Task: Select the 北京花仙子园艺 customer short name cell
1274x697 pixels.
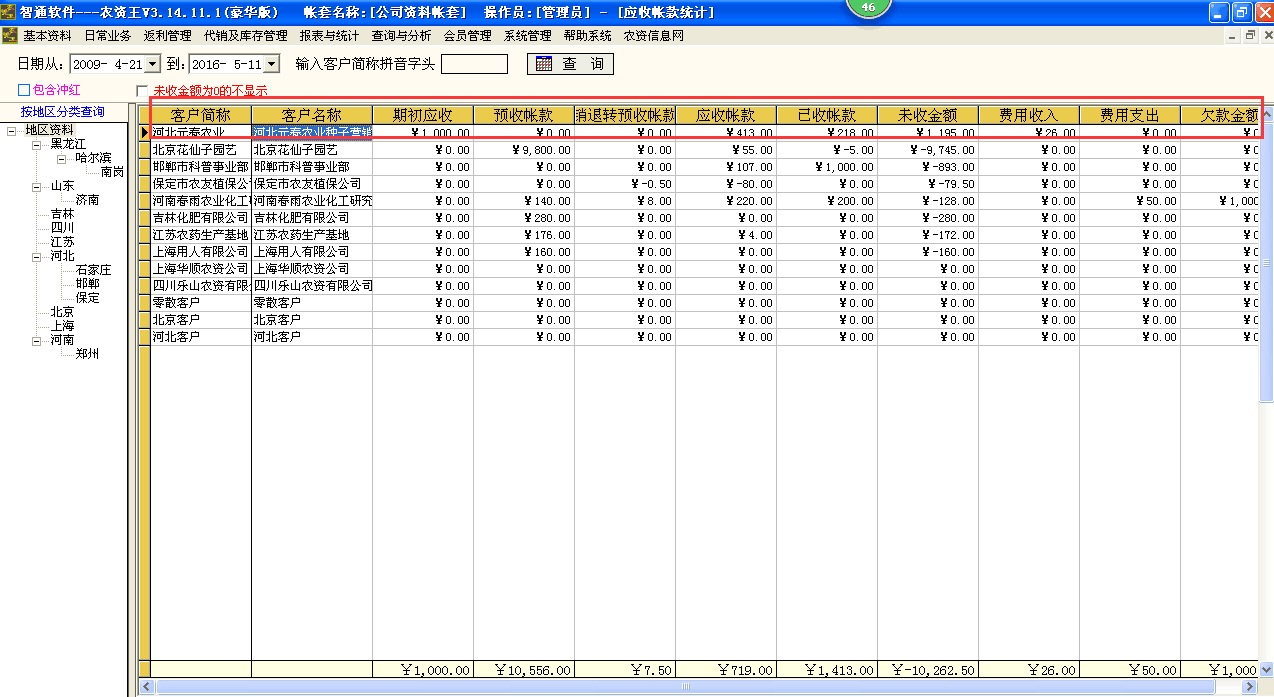Action: tap(201, 150)
